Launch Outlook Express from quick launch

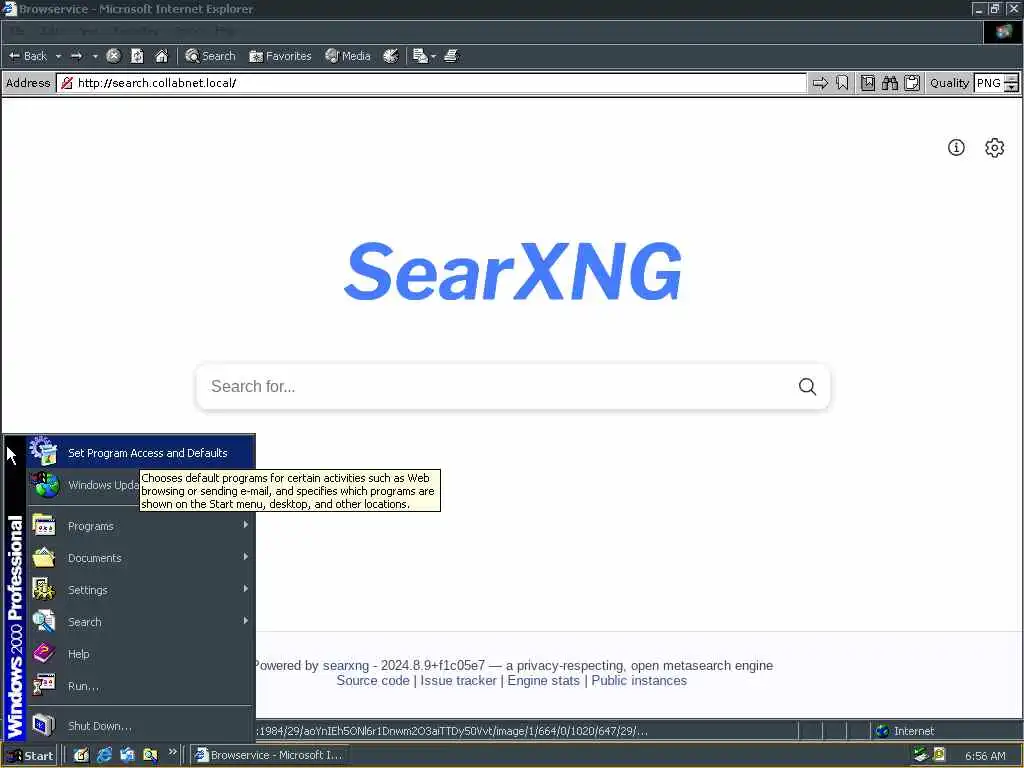(127, 755)
